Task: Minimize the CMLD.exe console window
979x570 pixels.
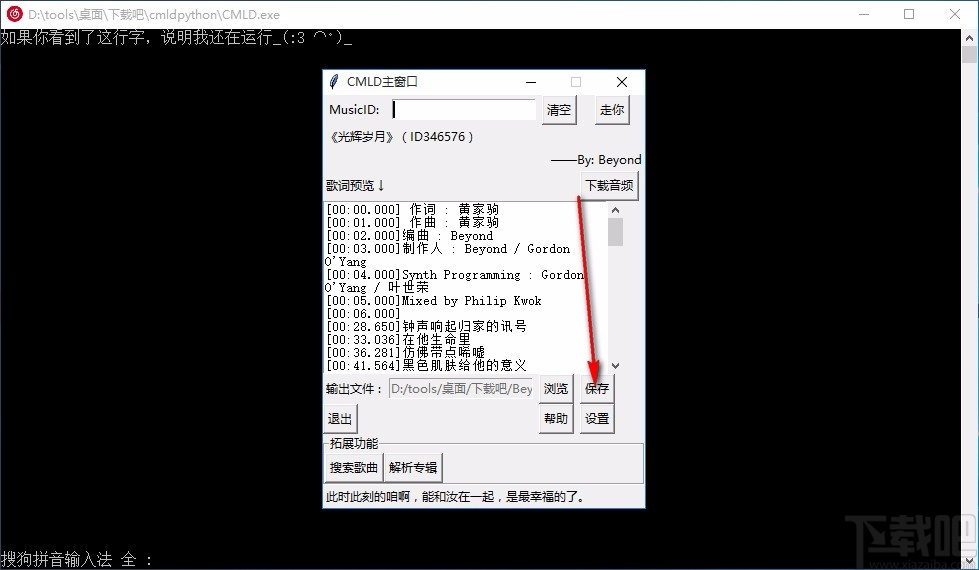Action: click(x=864, y=14)
